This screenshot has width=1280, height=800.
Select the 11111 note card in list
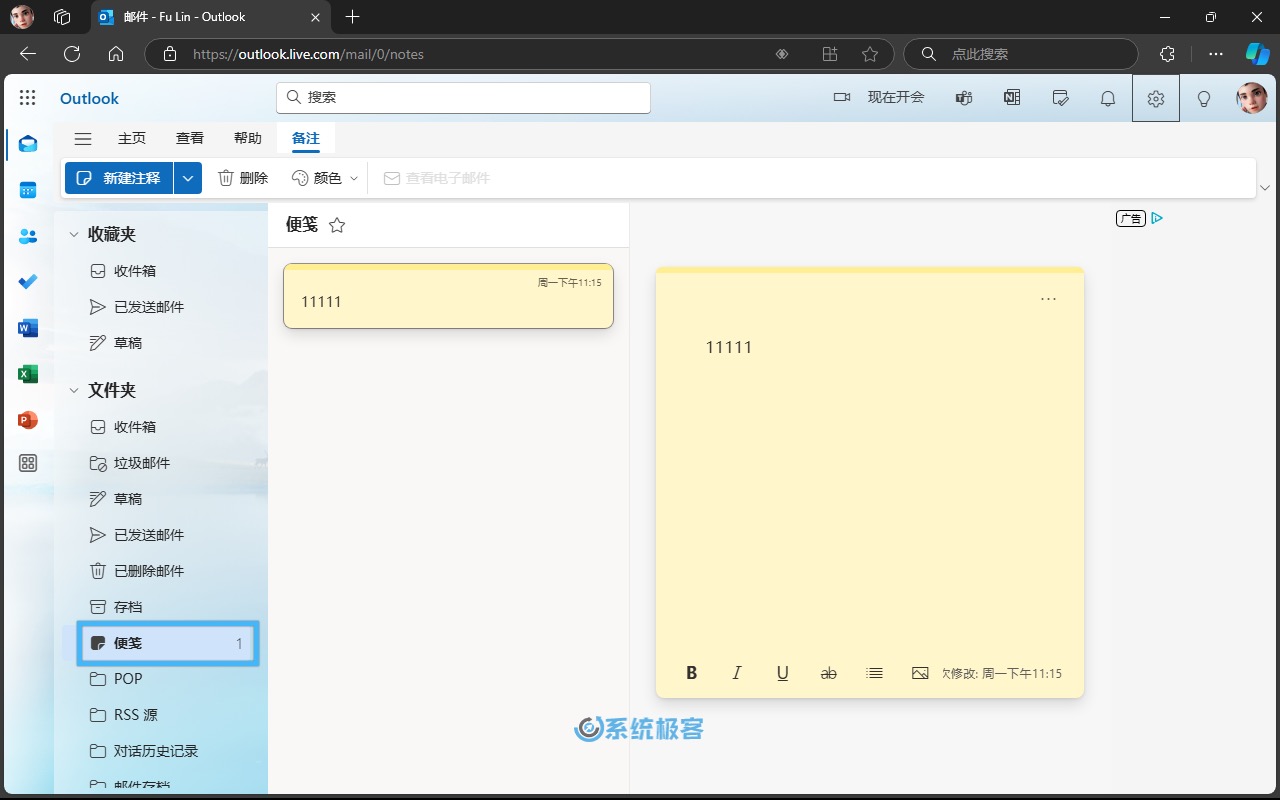(448, 296)
